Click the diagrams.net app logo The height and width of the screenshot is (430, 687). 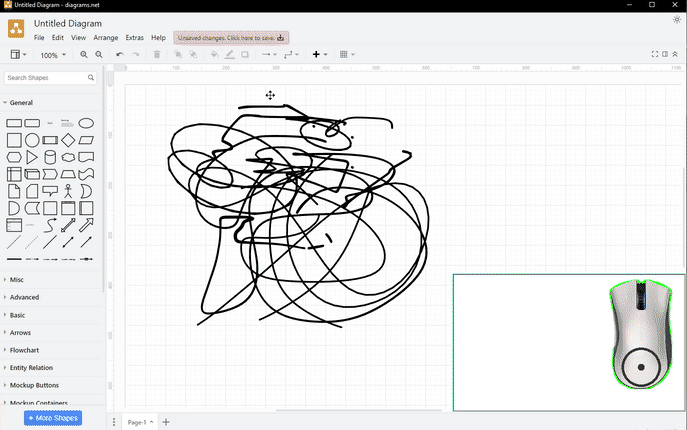tap(16, 28)
